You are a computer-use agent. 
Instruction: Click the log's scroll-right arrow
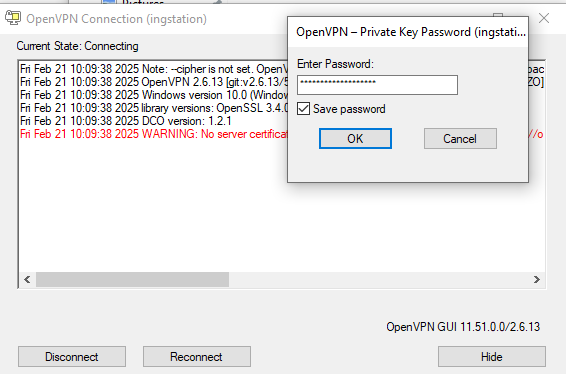point(536,279)
